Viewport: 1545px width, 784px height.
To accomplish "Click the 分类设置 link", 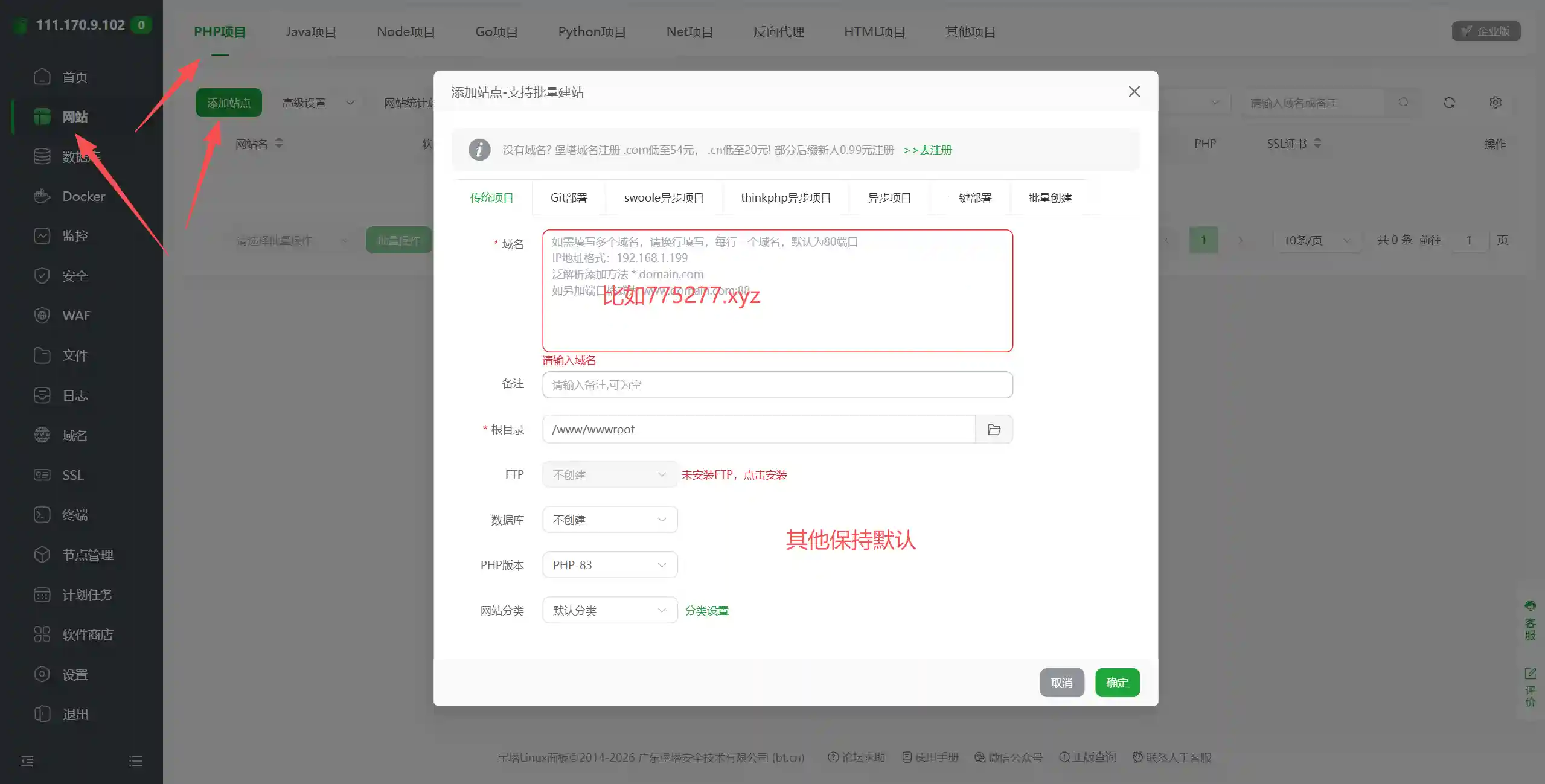I will tap(706, 610).
